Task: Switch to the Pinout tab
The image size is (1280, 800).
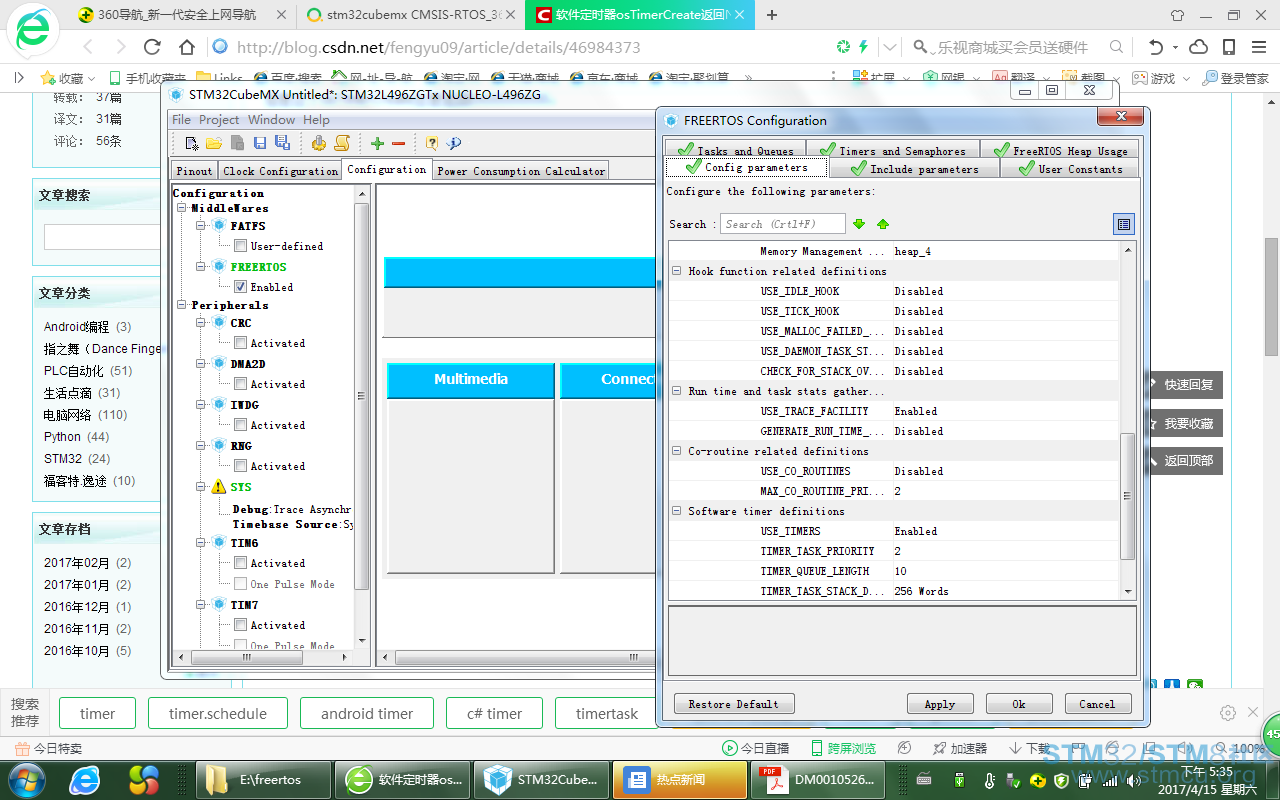Action: pos(194,171)
